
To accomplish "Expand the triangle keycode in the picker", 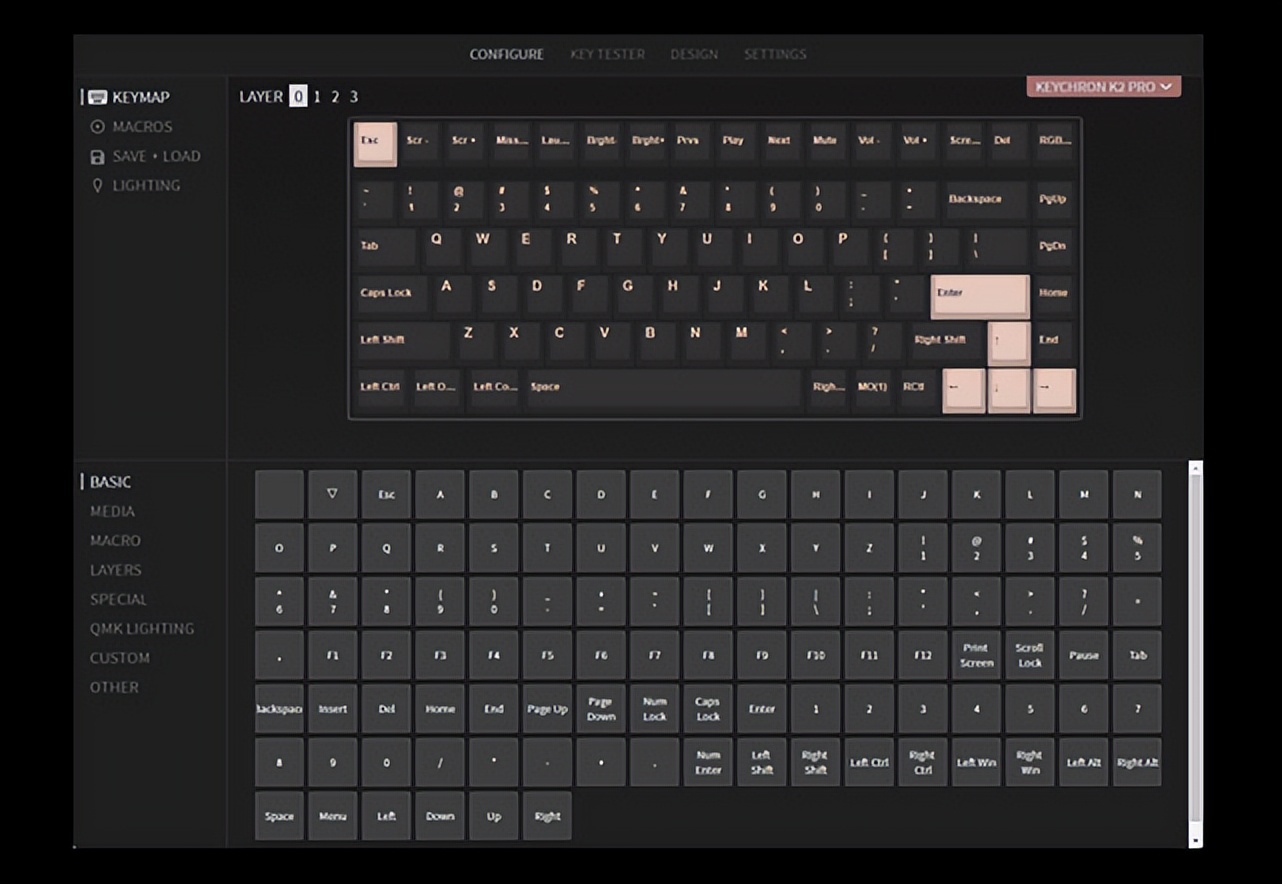I will pyautogui.click(x=333, y=494).
